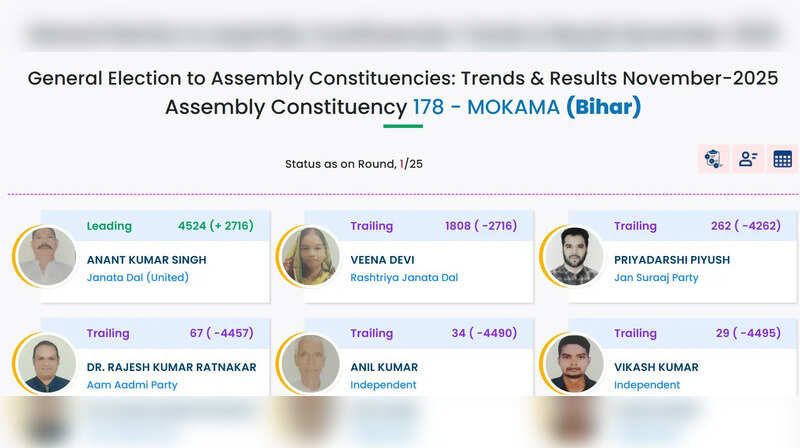
Task: Open Anil Kumar's candidate photo
Action: (x=310, y=363)
